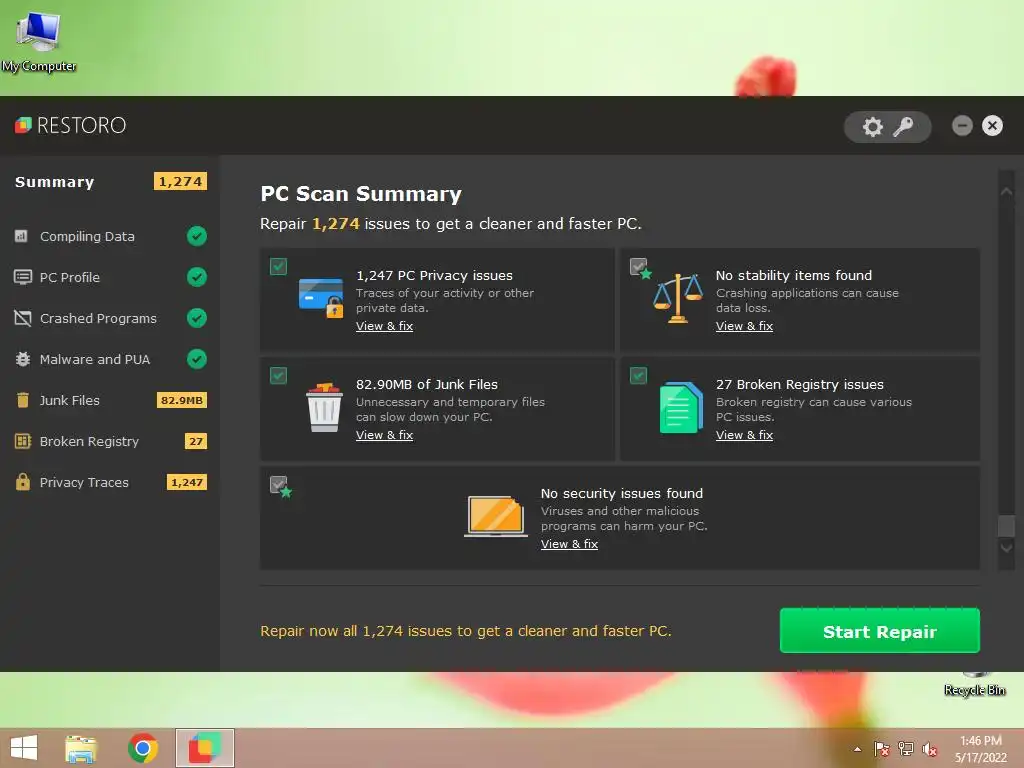
Task: Open View & fix for Broken Registry
Action: [744, 435]
